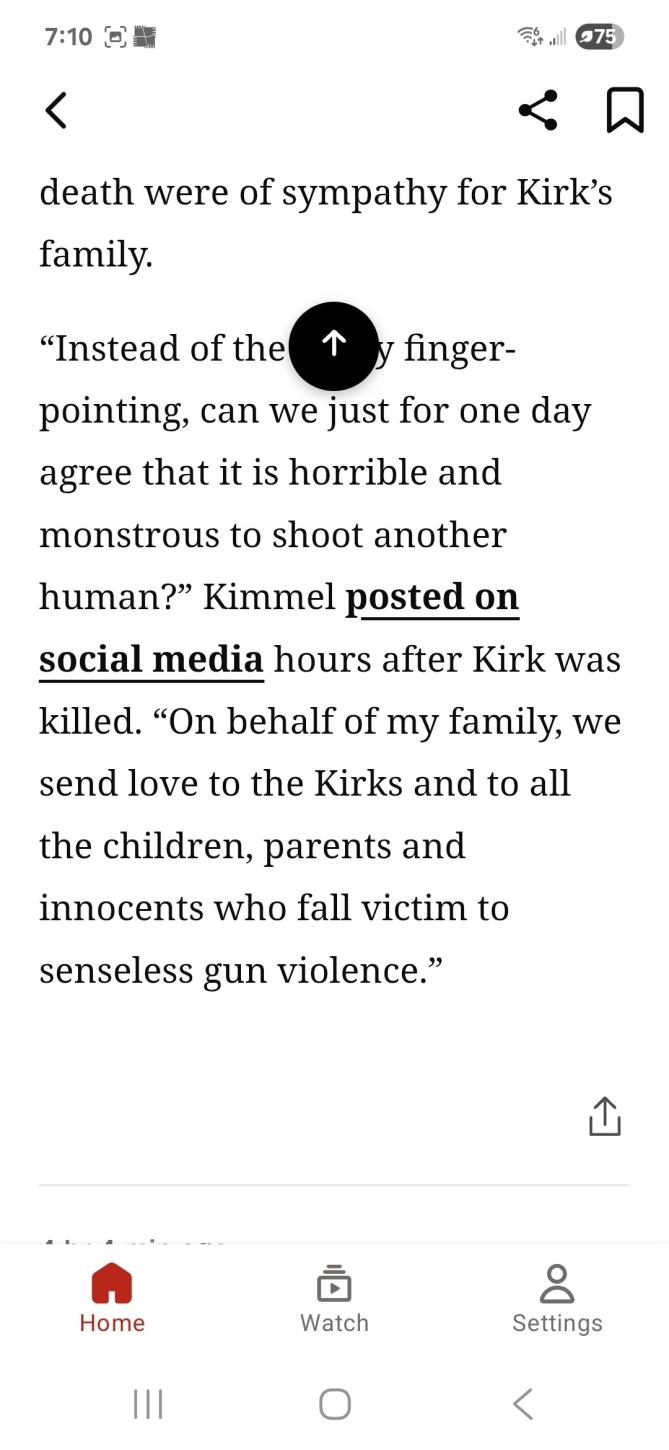The height and width of the screenshot is (1450, 669).
Task: Tap the black scroll-to-top arrow button
Action: [x=334, y=346]
